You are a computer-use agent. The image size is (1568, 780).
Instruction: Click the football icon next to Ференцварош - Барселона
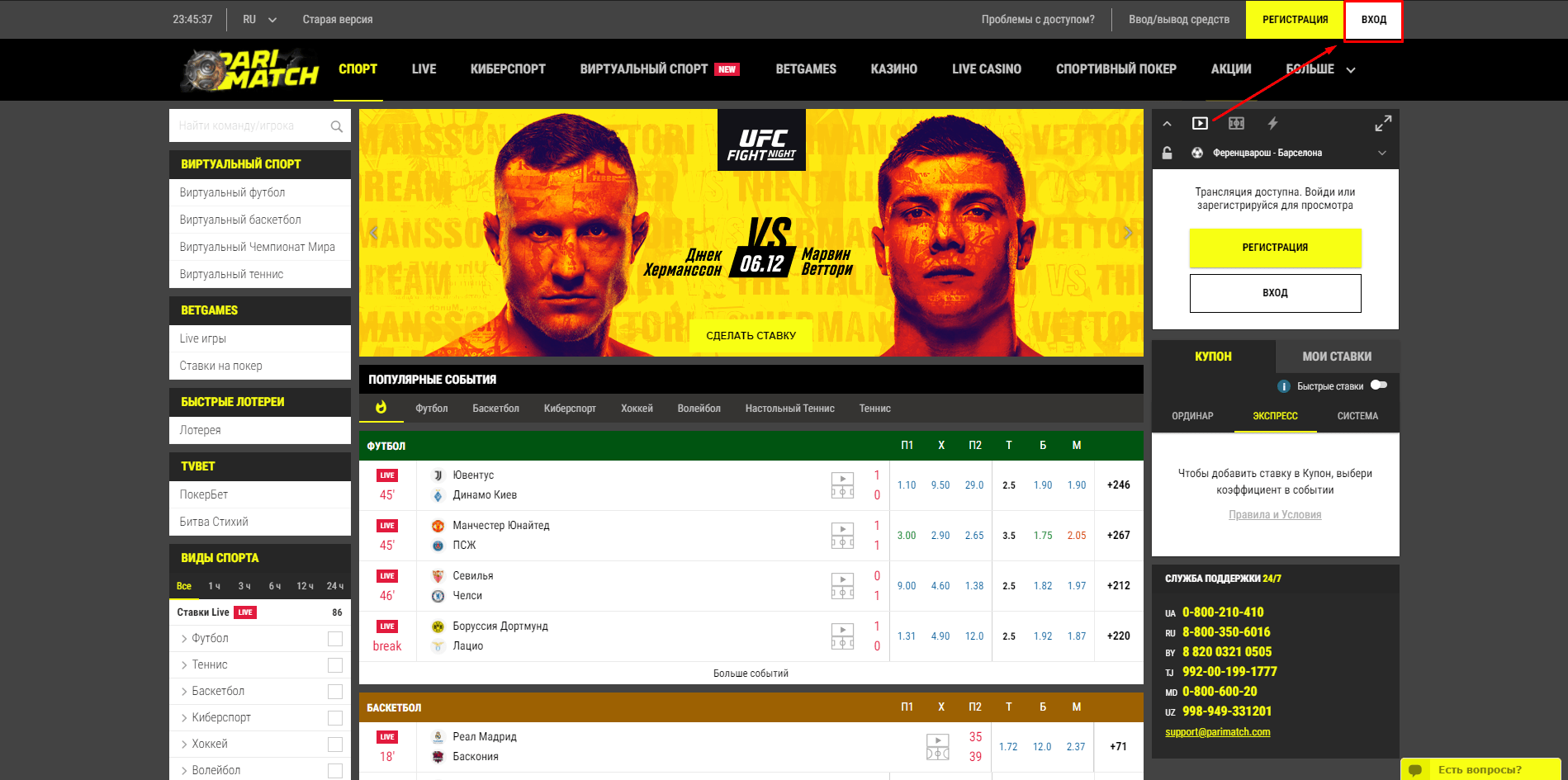pos(1197,153)
